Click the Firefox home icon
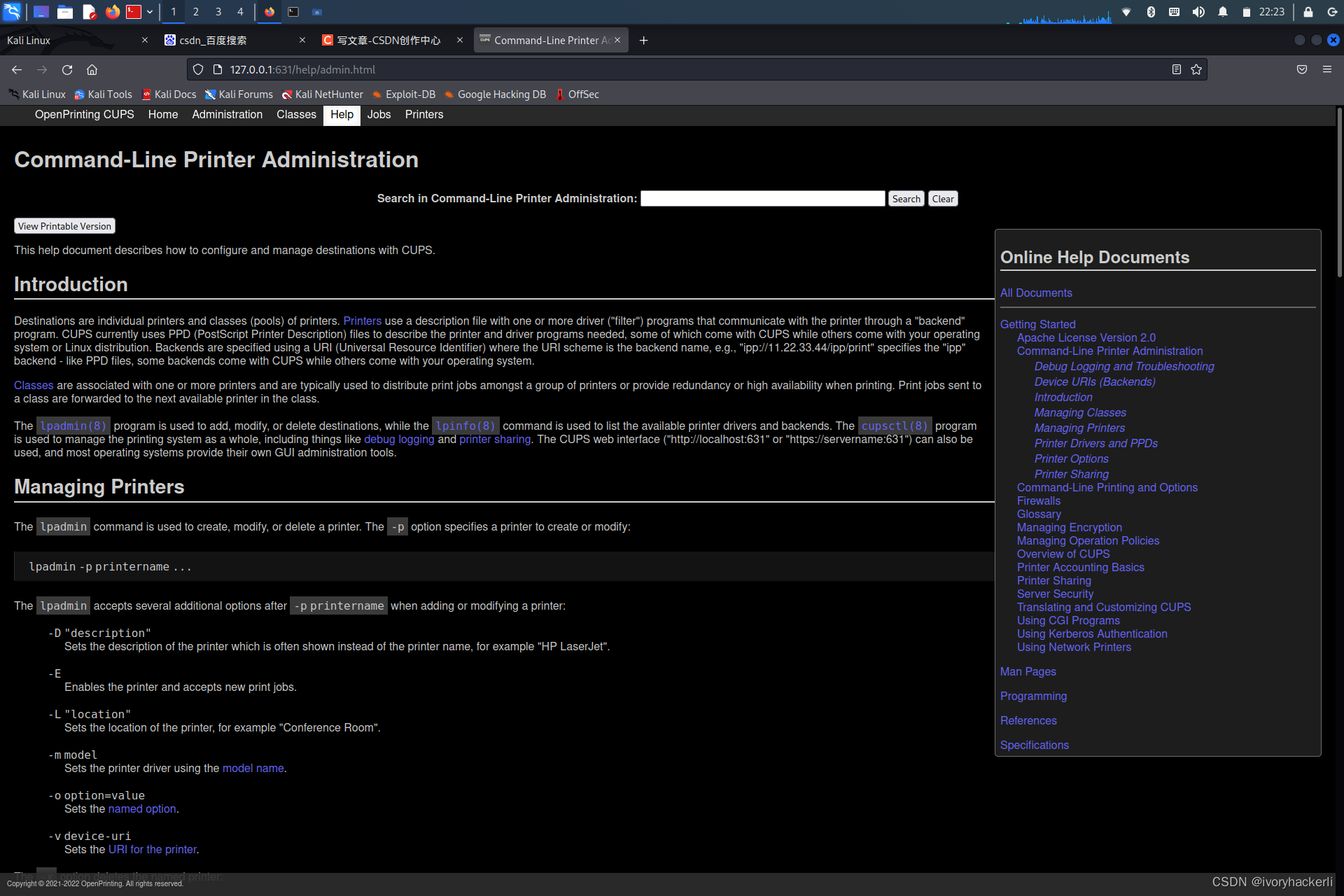 [92, 69]
